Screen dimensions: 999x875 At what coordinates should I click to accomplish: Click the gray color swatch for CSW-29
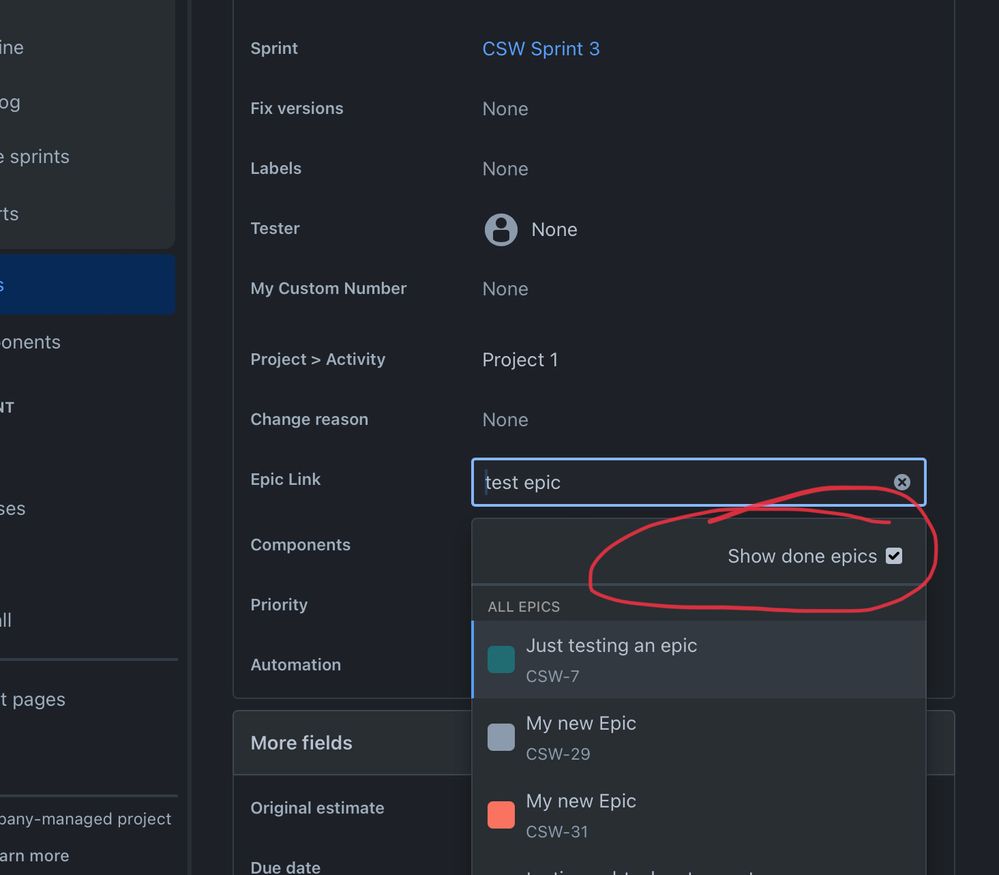[501, 737]
